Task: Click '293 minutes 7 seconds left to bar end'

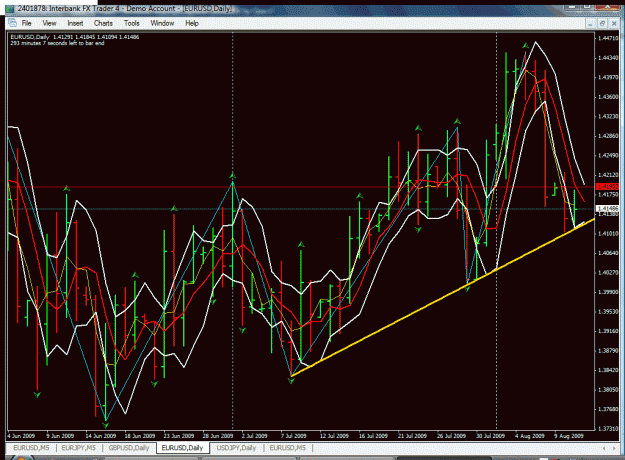Action: [57, 43]
